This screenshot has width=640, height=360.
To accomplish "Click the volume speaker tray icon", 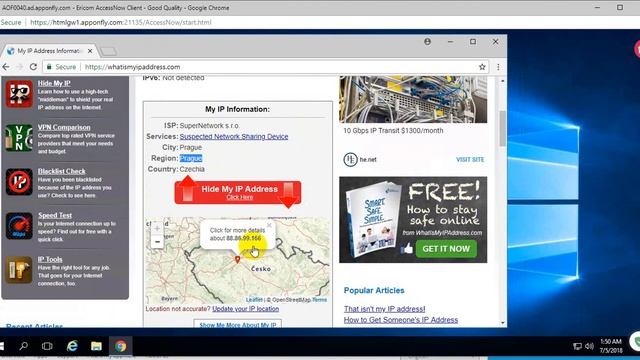I will coord(589,346).
